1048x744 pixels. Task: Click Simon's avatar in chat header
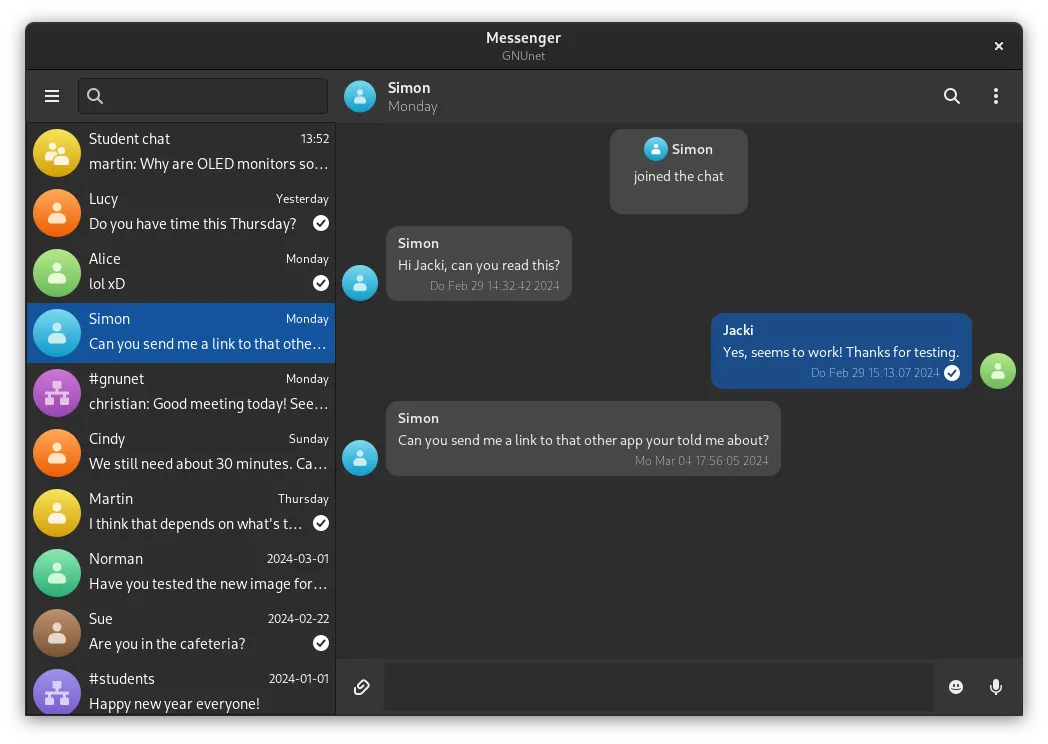(360, 96)
